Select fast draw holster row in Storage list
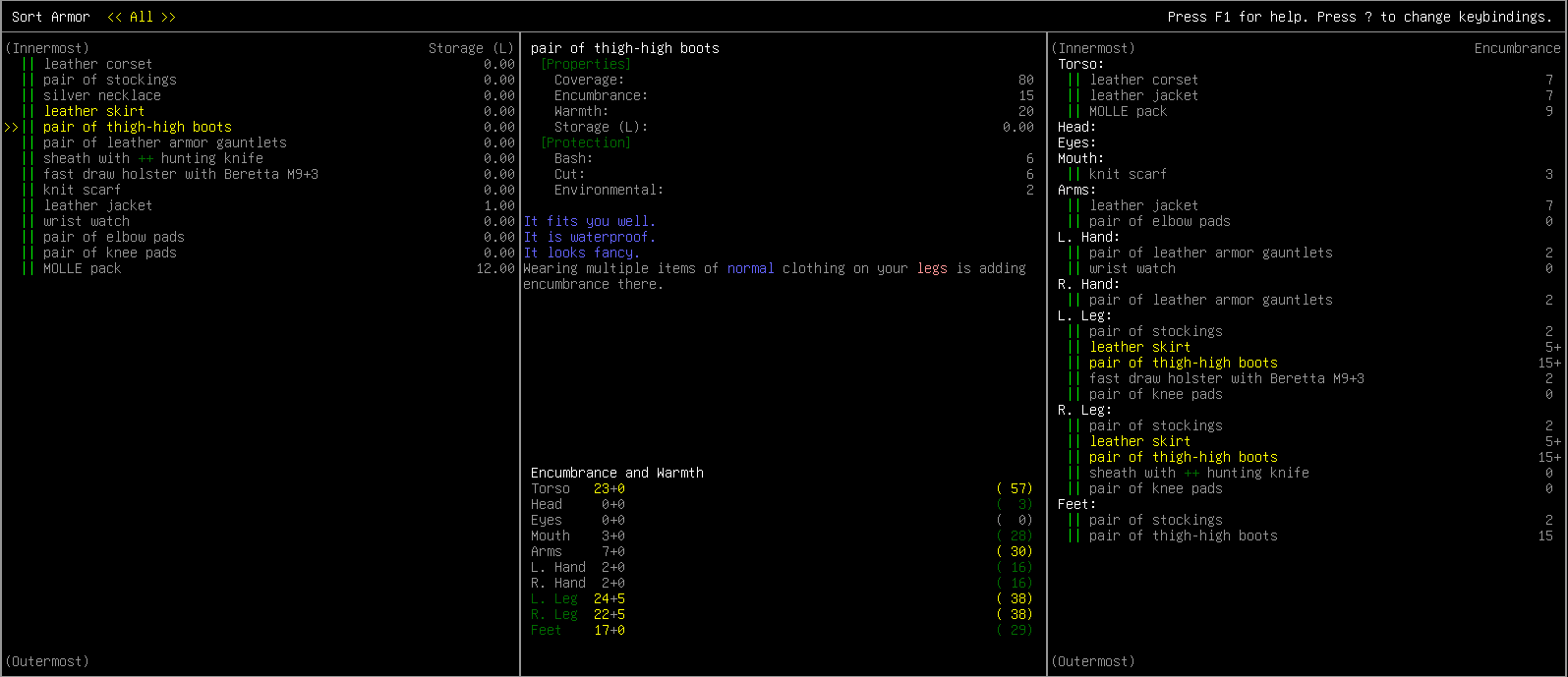Viewport: 1568px width, 677px height. [x=260, y=174]
